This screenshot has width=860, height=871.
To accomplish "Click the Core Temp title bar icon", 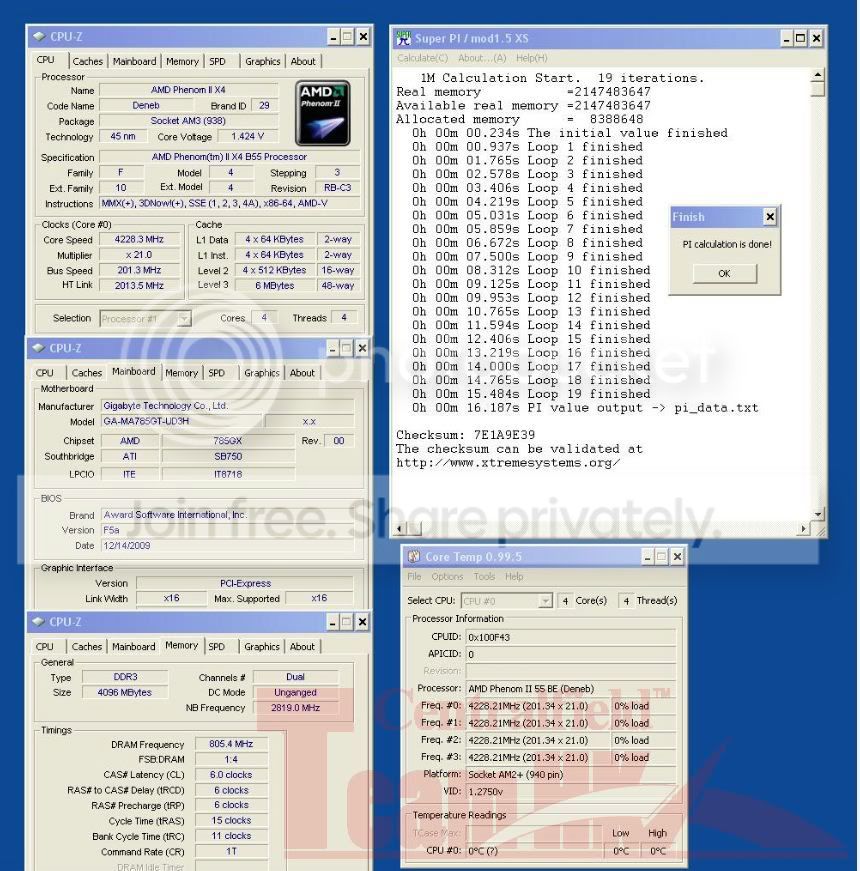I will point(414,556).
